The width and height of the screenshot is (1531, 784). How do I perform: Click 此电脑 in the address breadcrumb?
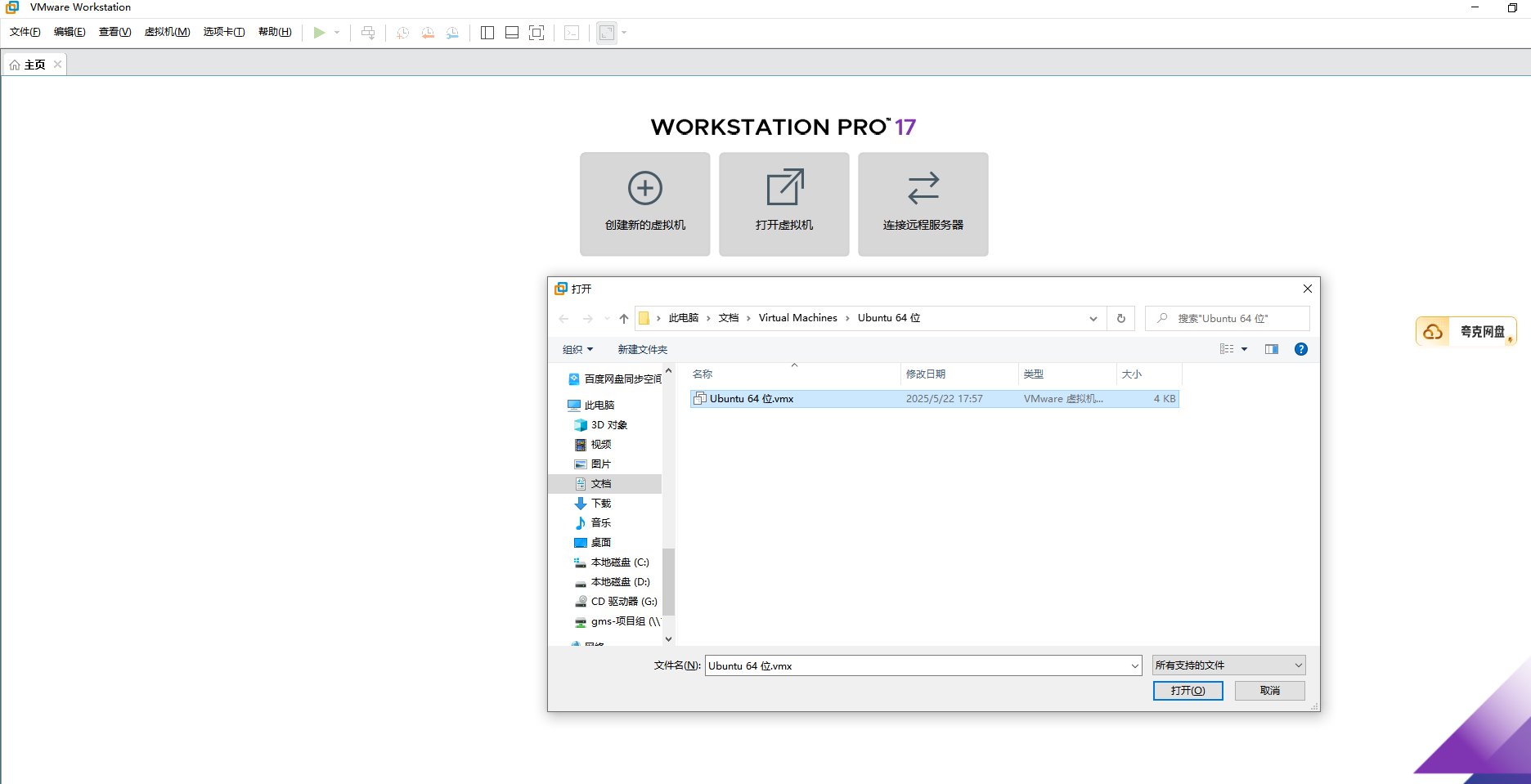(x=684, y=318)
